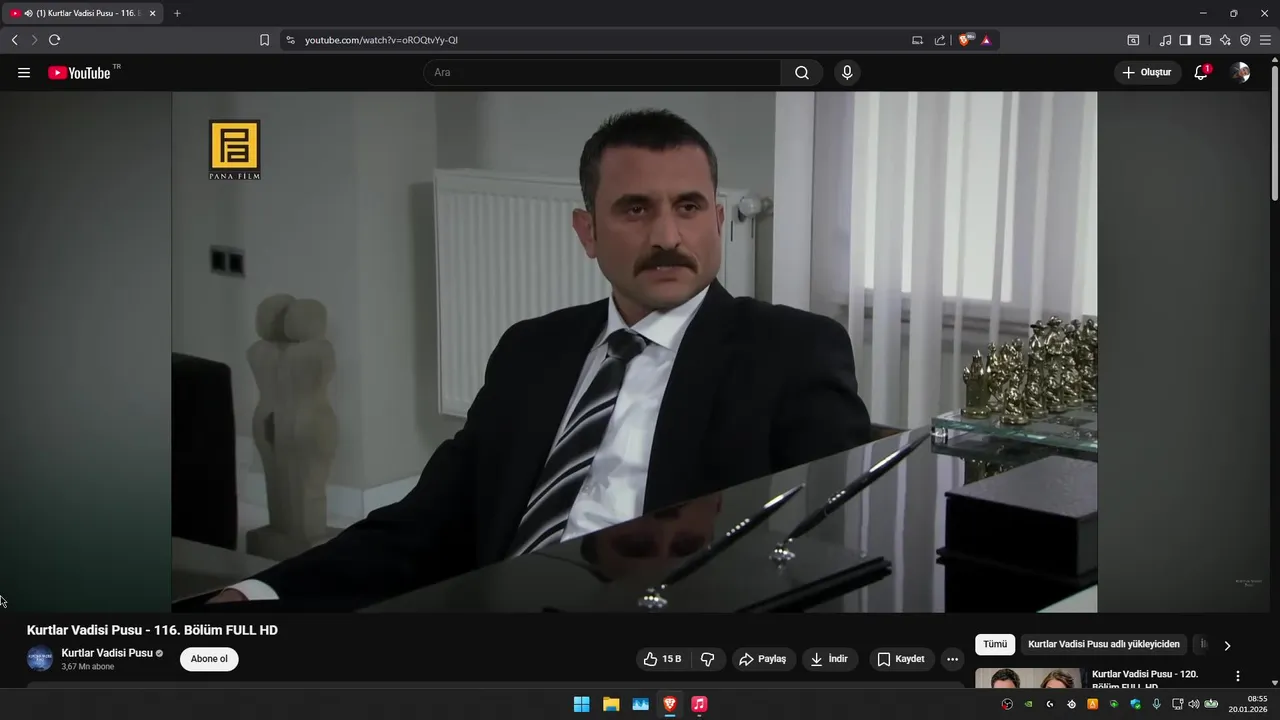The height and width of the screenshot is (720, 1280).
Task: Open the channel avatar beside Abone ol
Action: click(x=40, y=659)
